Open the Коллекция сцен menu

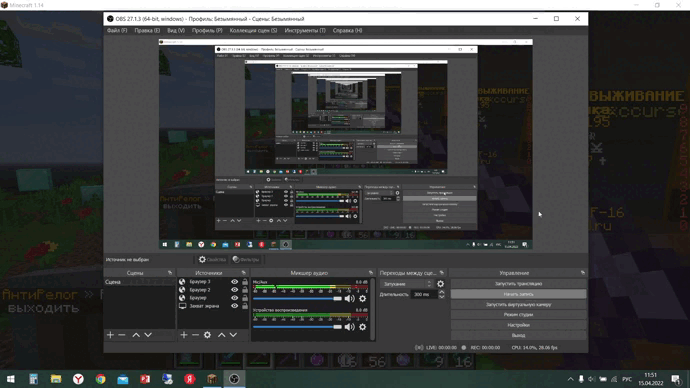click(x=253, y=30)
